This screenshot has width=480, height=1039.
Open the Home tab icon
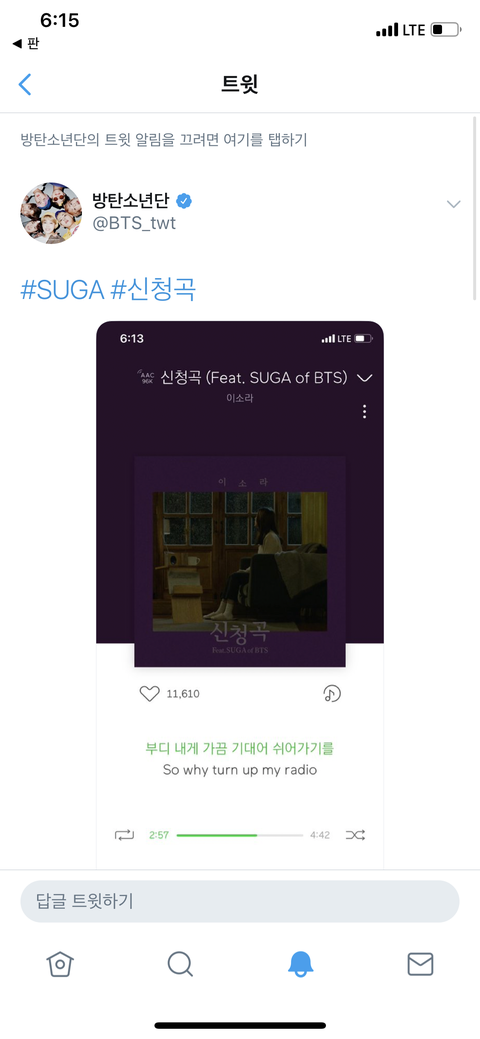pos(59,964)
